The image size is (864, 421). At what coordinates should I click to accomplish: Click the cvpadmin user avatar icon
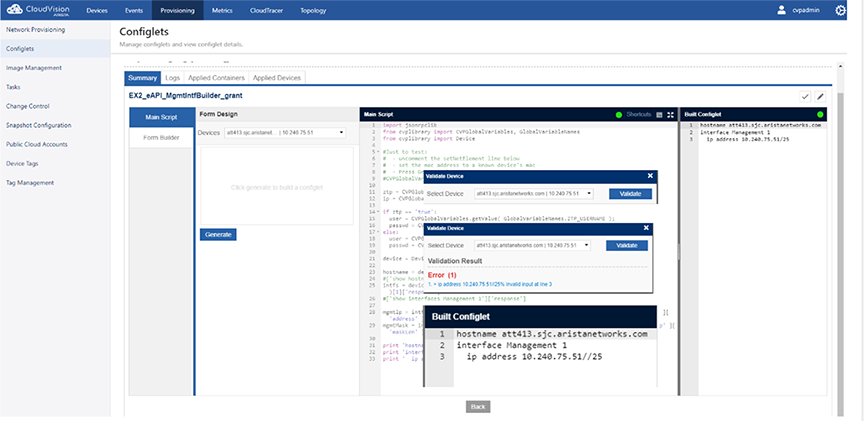tap(781, 10)
